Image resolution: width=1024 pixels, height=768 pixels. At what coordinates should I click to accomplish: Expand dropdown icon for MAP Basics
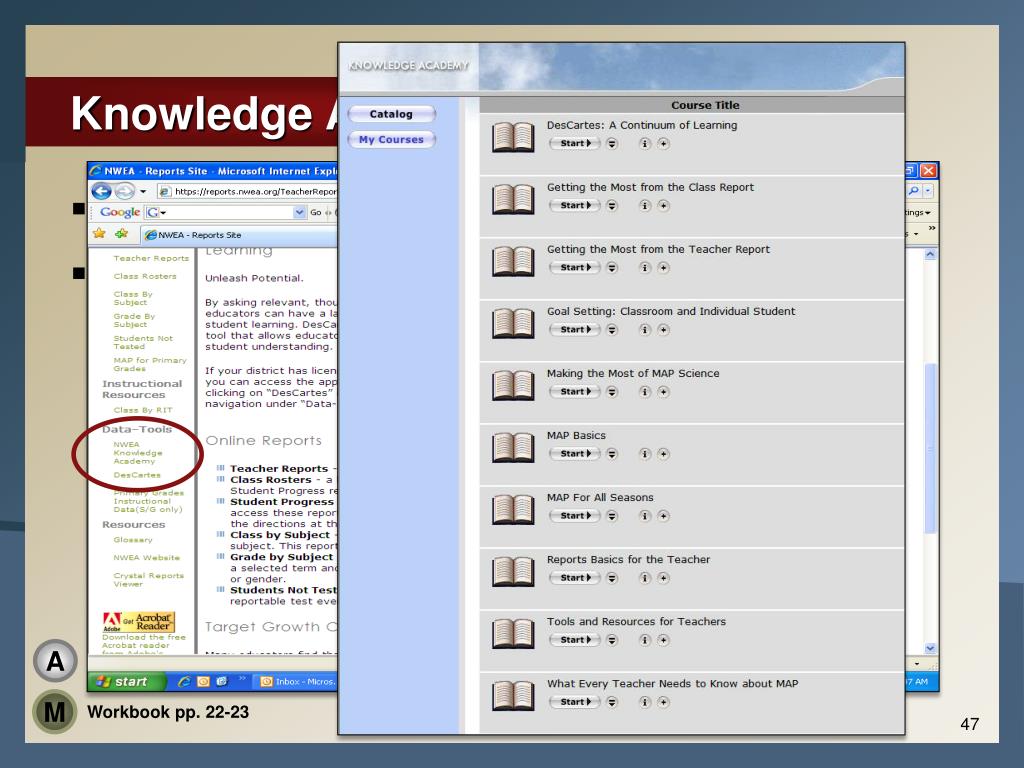pos(612,454)
